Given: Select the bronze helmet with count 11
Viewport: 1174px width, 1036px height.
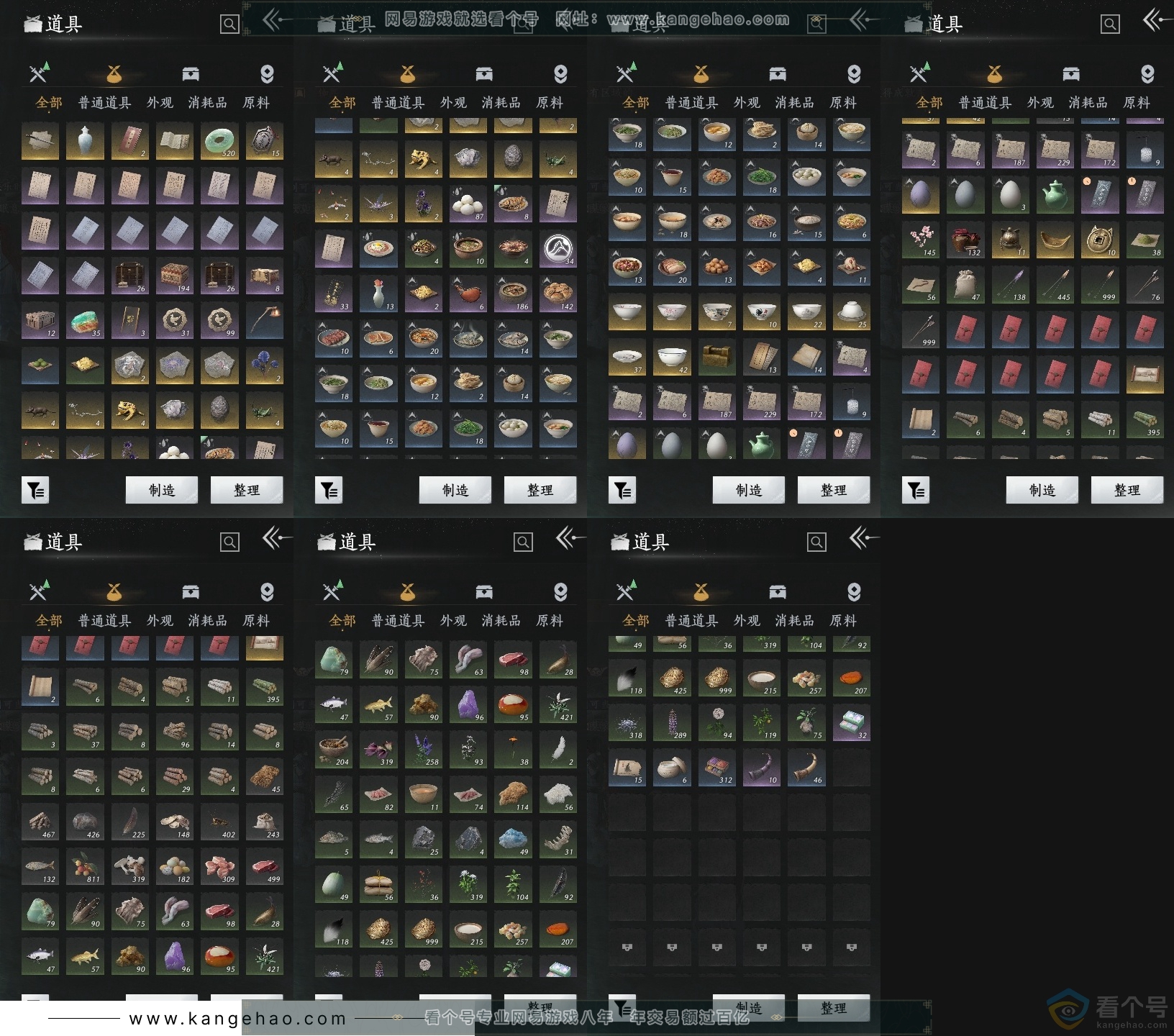Looking at the screenshot, I should point(1011,240).
